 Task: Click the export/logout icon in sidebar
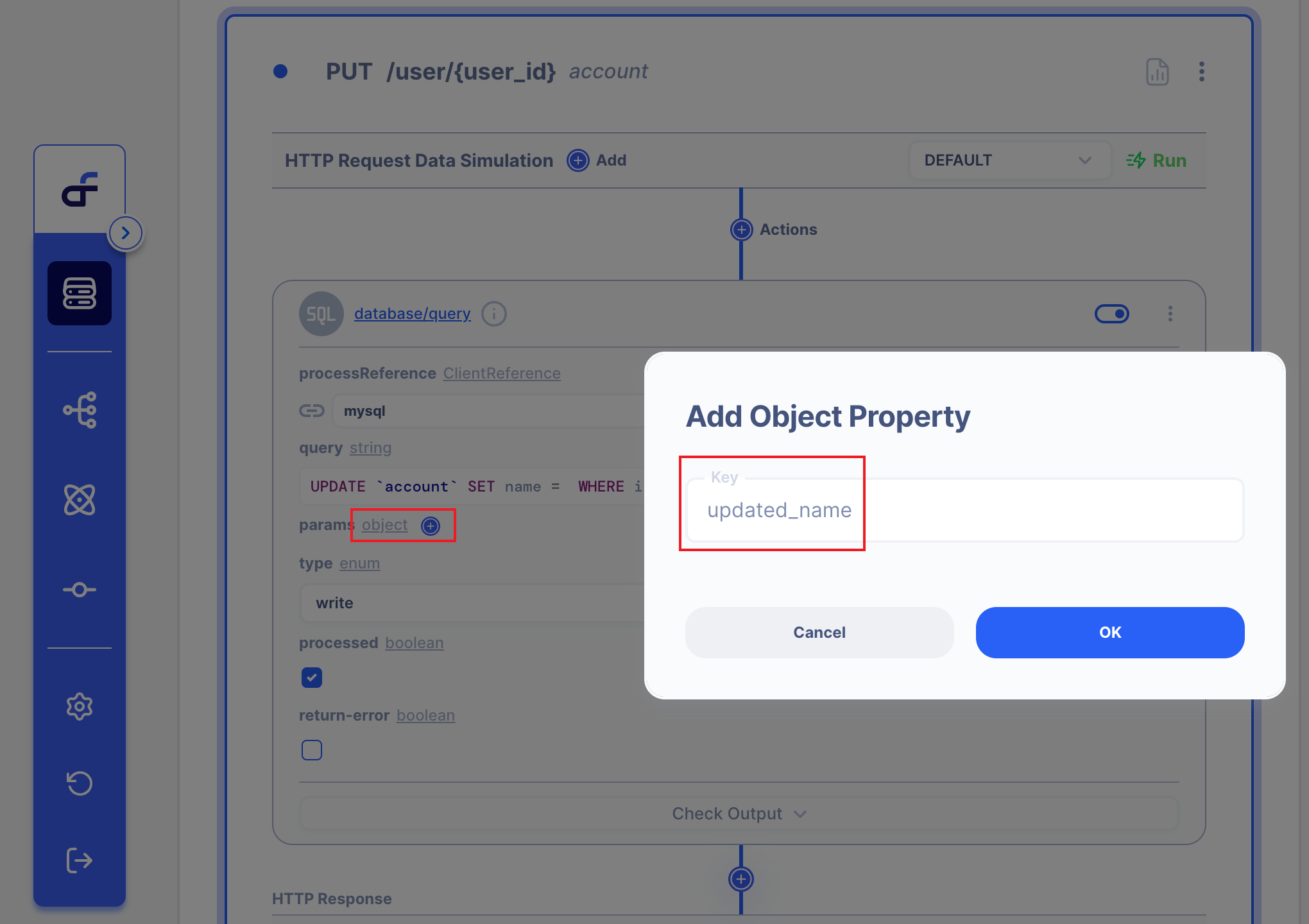point(80,858)
